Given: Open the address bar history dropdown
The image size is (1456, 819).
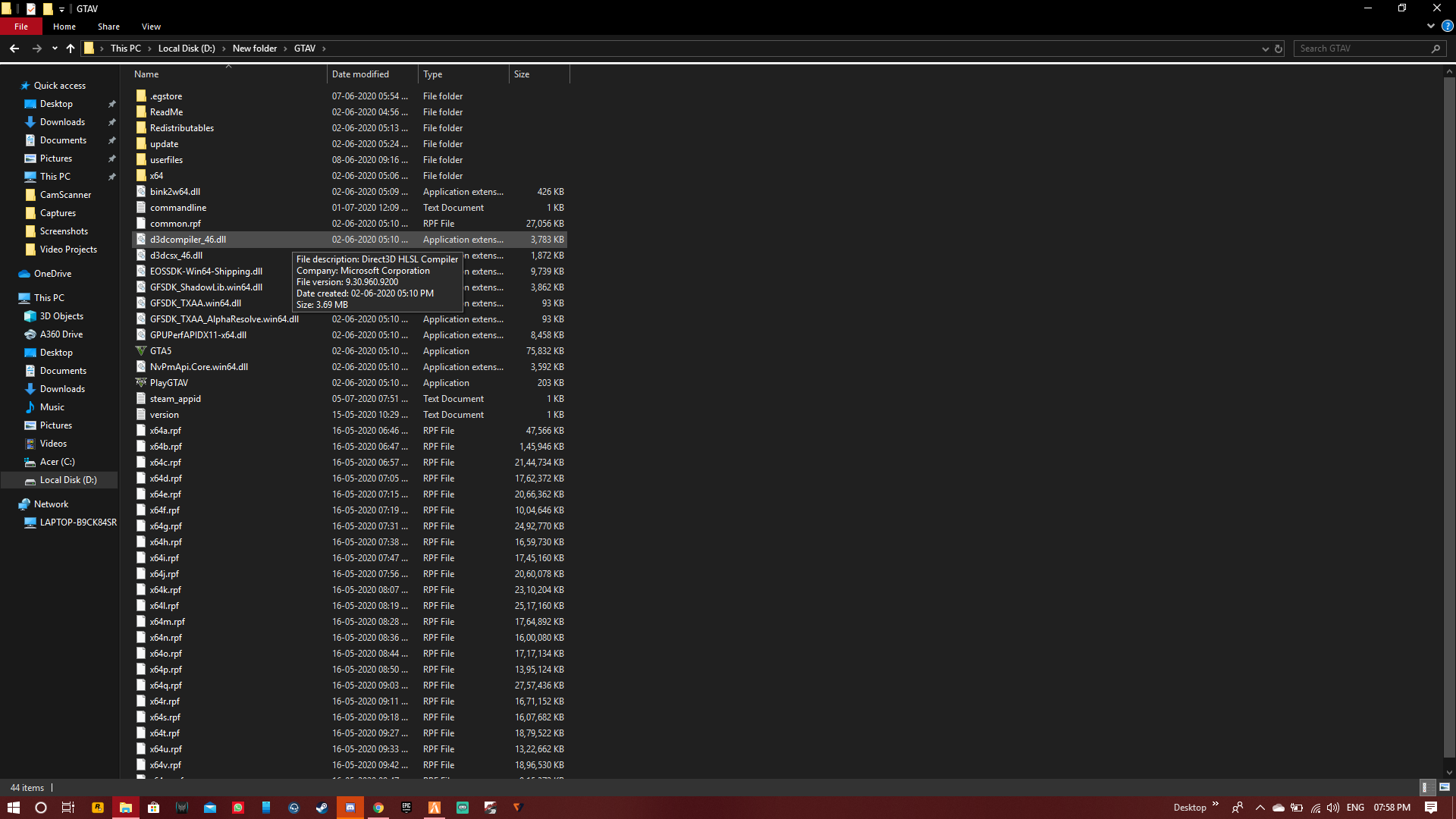Looking at the screenshot, I should [x=1265, y=49].
